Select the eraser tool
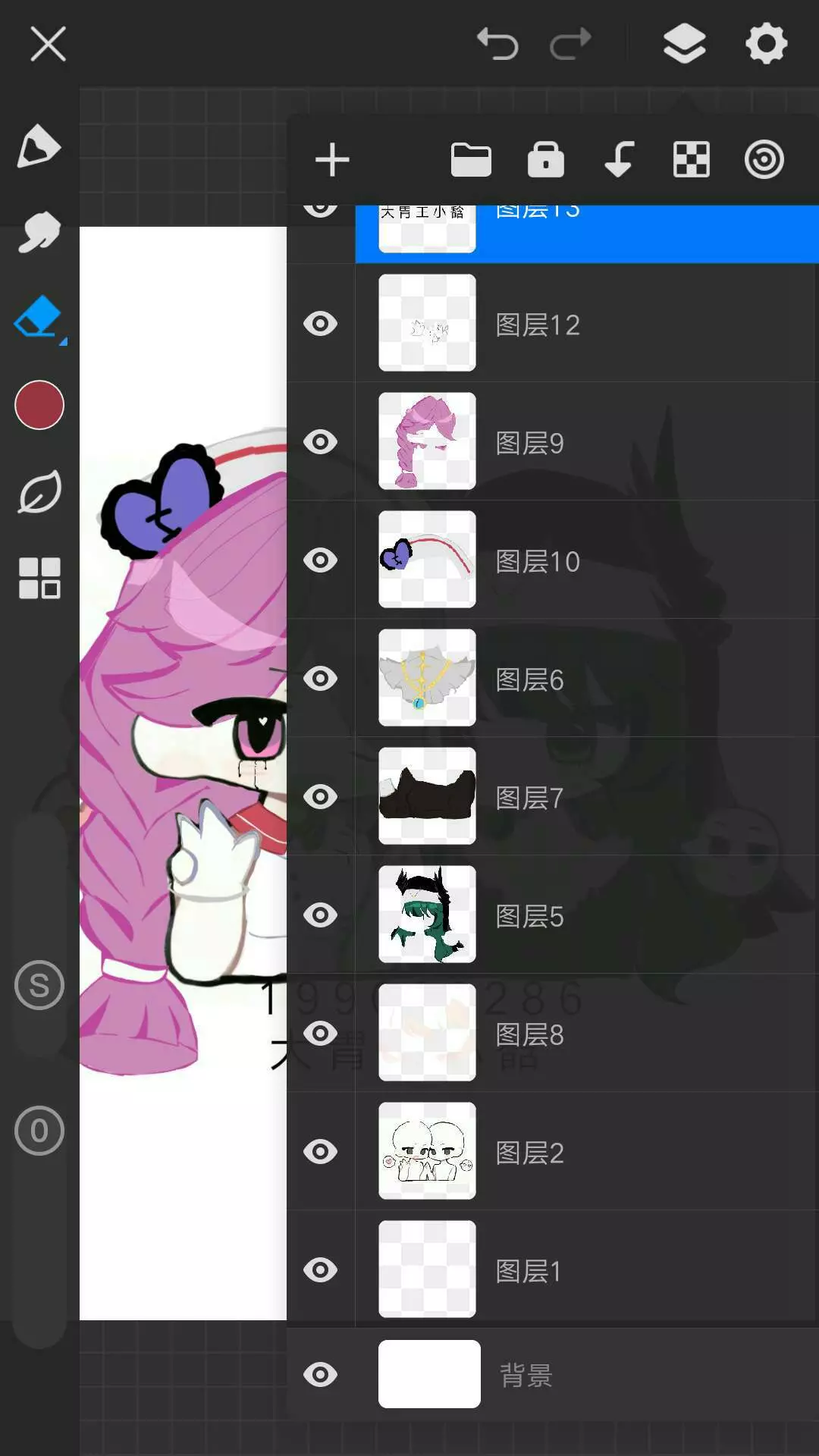 tap(39, 318)
